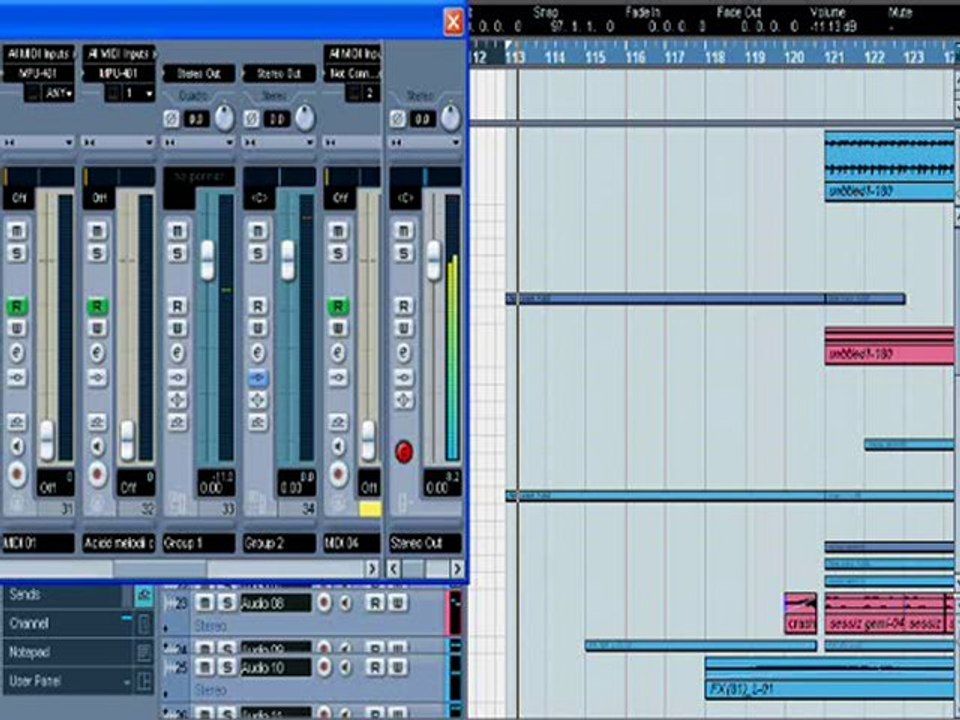This screenshot has width=960, height=720.
Task: Click Group 1 EQ bypass icon
Action: pyautogui.click(x=178, y=400)
